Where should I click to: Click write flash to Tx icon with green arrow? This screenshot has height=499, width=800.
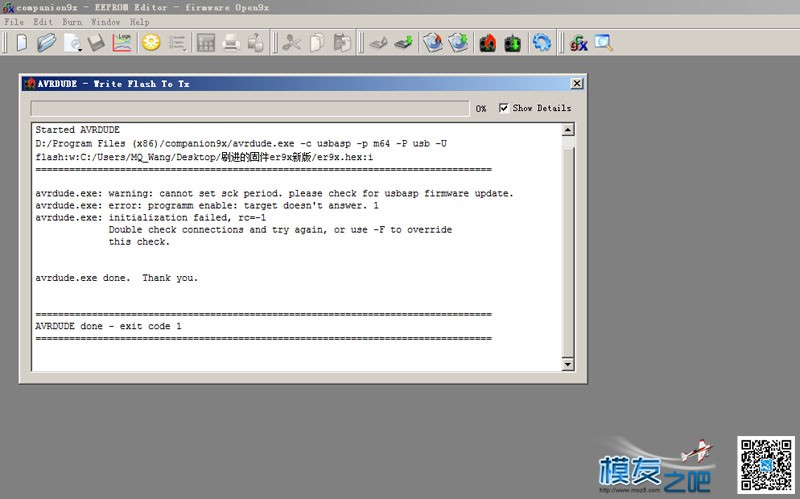coord(513,43)
